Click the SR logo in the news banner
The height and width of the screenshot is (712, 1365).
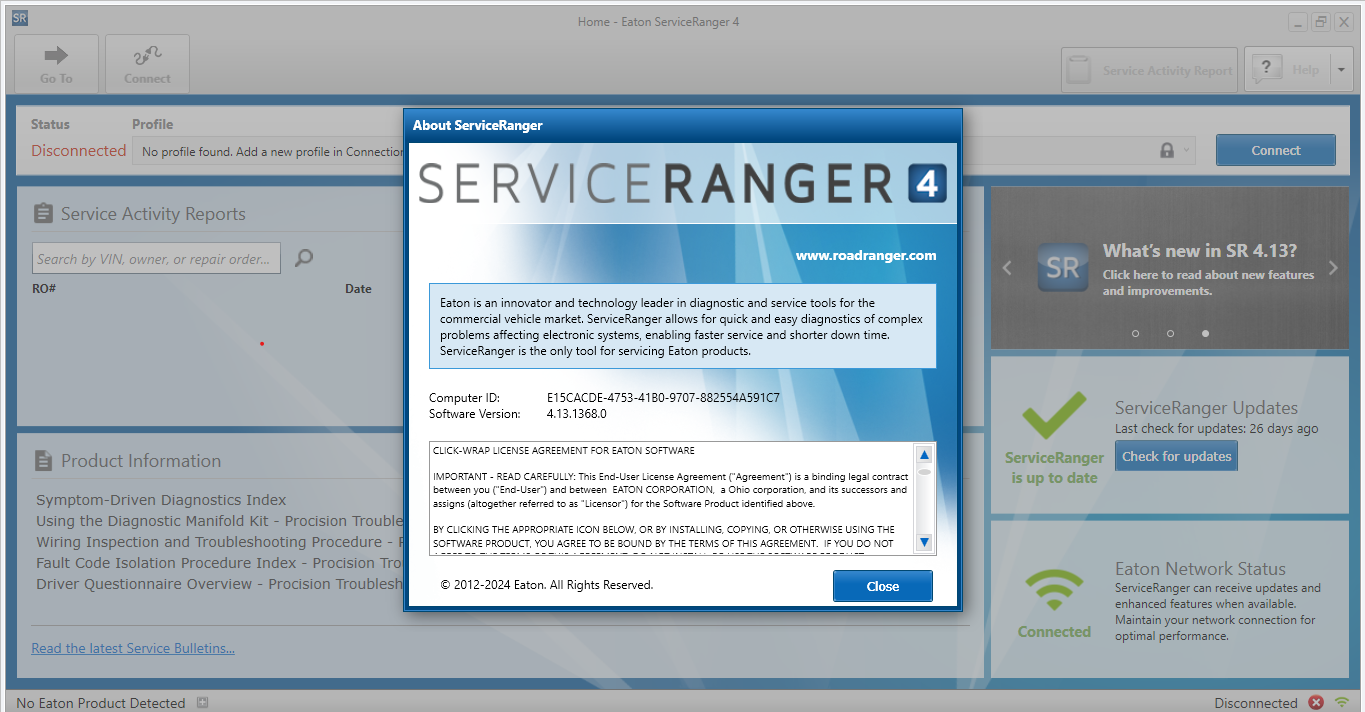[1062, 268]
